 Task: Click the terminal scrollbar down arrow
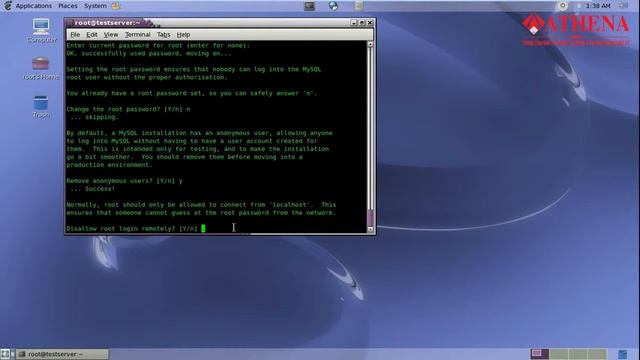[370, 229]
